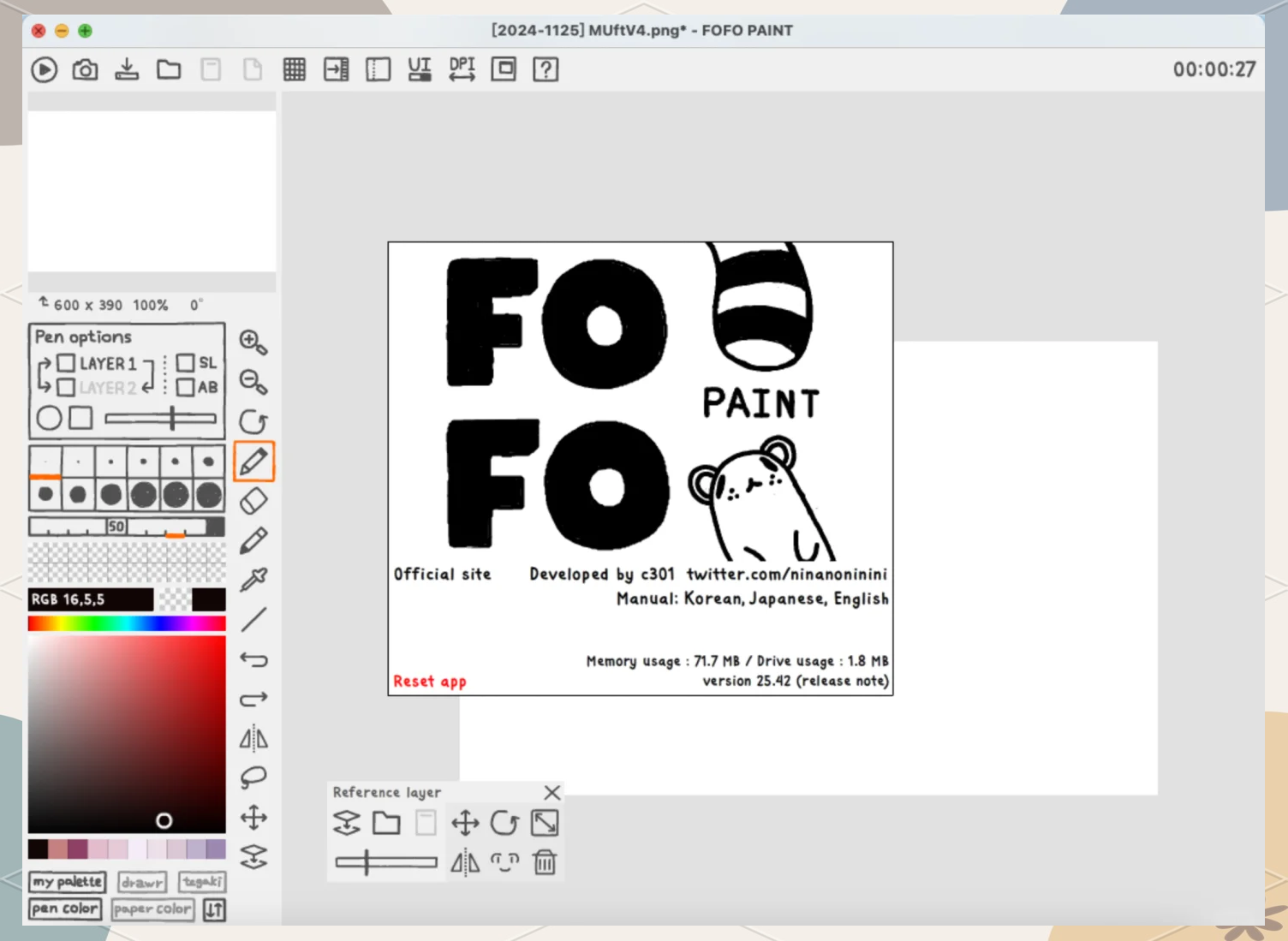Screen dimensions: 1288x941
Task: Click the brush size slider showing 50
Action: pyautogui.click(x=127, y=527)
